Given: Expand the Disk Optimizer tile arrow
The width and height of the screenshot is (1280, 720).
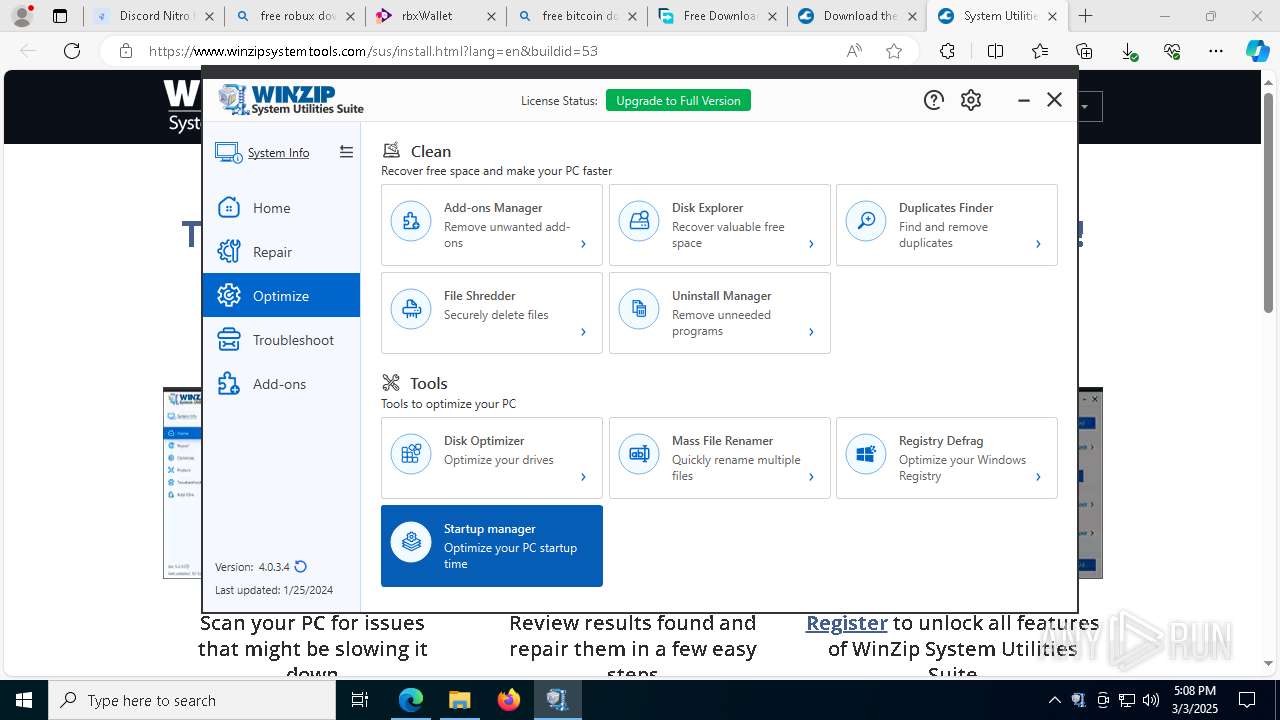Looking at the screenshot, I should (x=583, y=477).
